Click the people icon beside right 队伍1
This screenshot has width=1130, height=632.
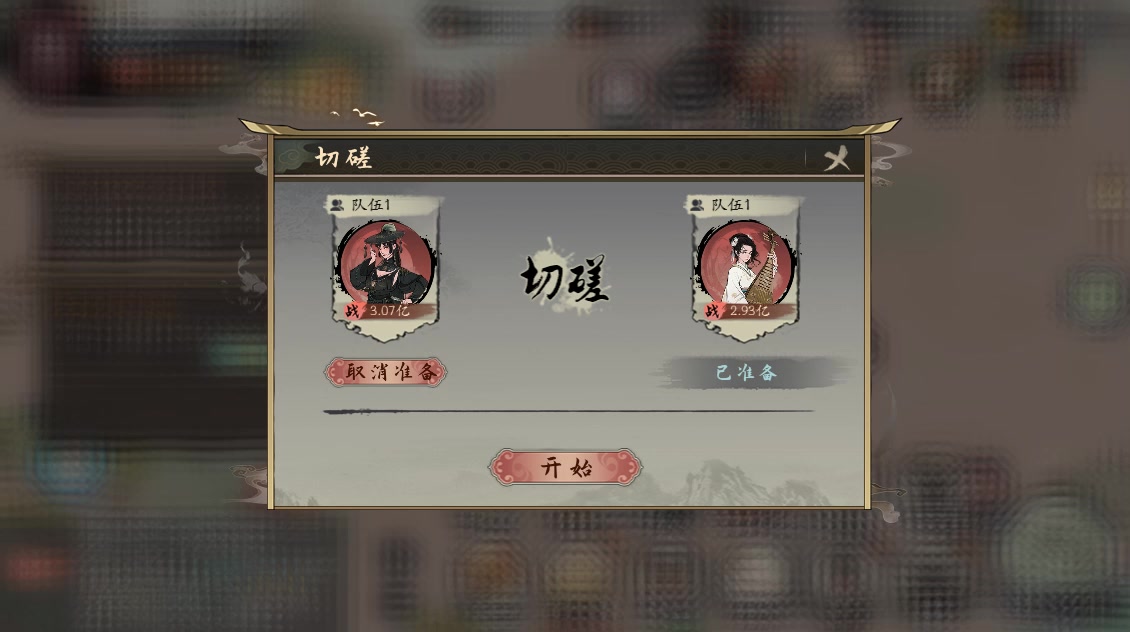[x=697, y=205]
